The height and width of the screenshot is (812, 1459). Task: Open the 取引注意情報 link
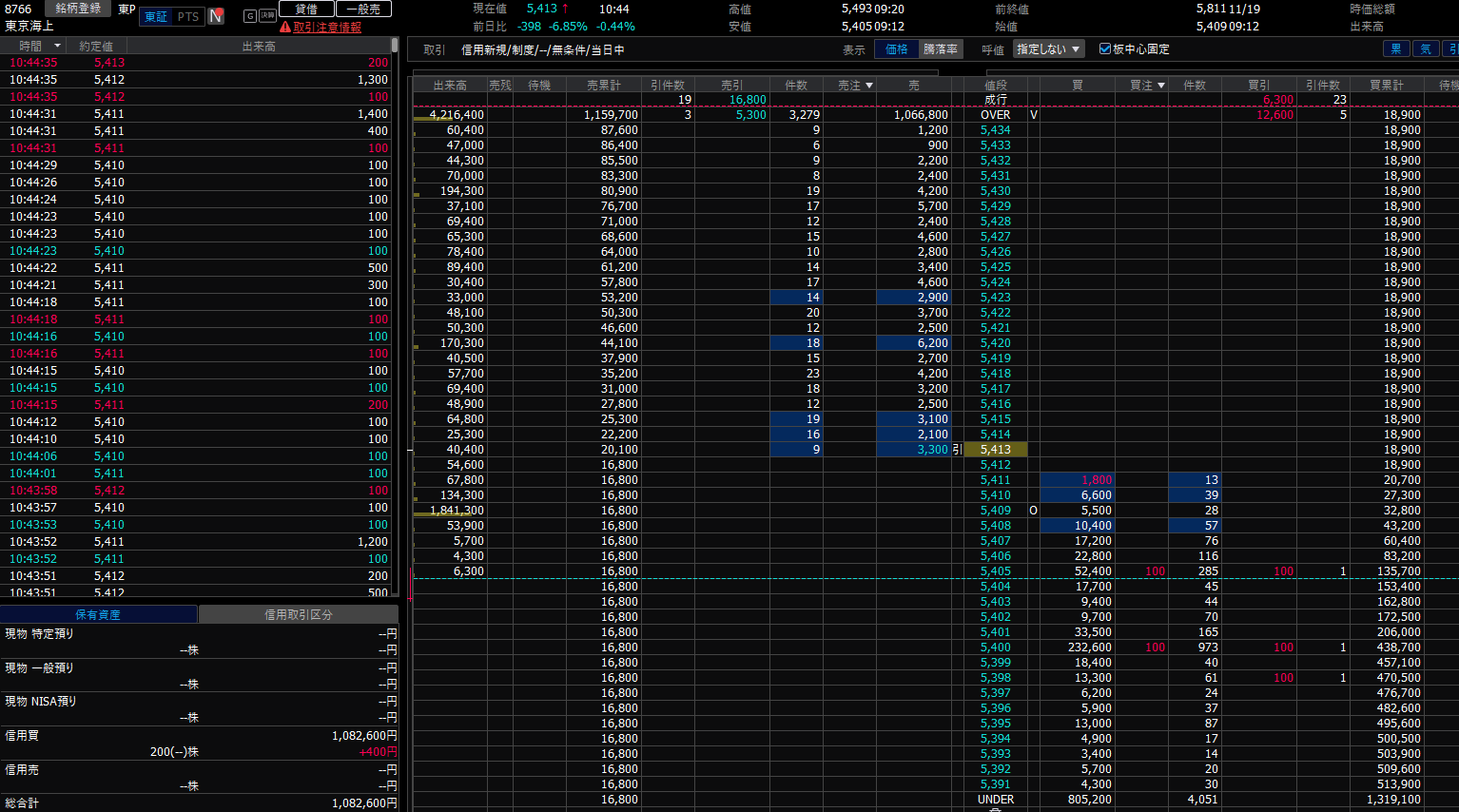pyautogui.click(x=327, y=28)
